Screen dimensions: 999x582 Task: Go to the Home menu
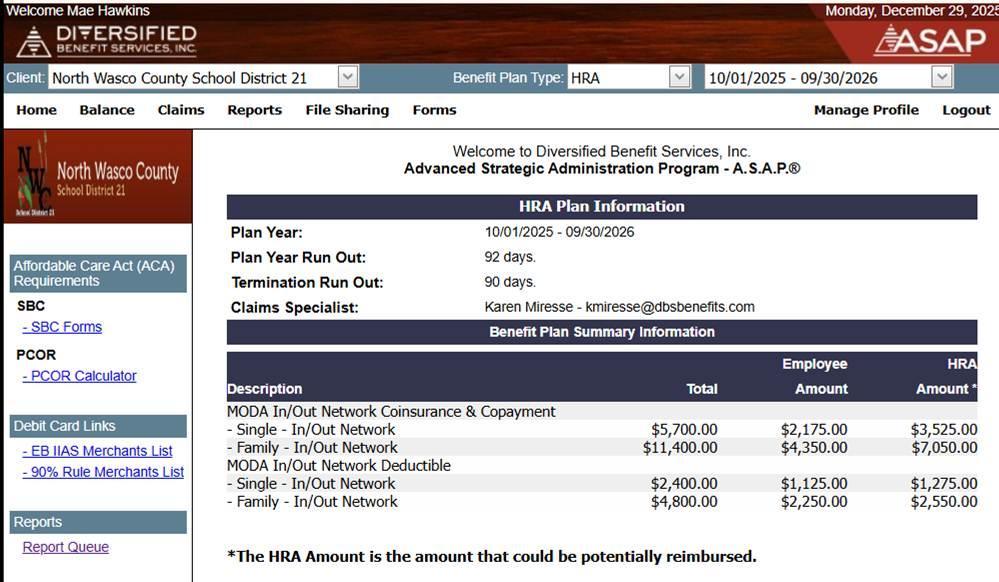coord(36,110)
